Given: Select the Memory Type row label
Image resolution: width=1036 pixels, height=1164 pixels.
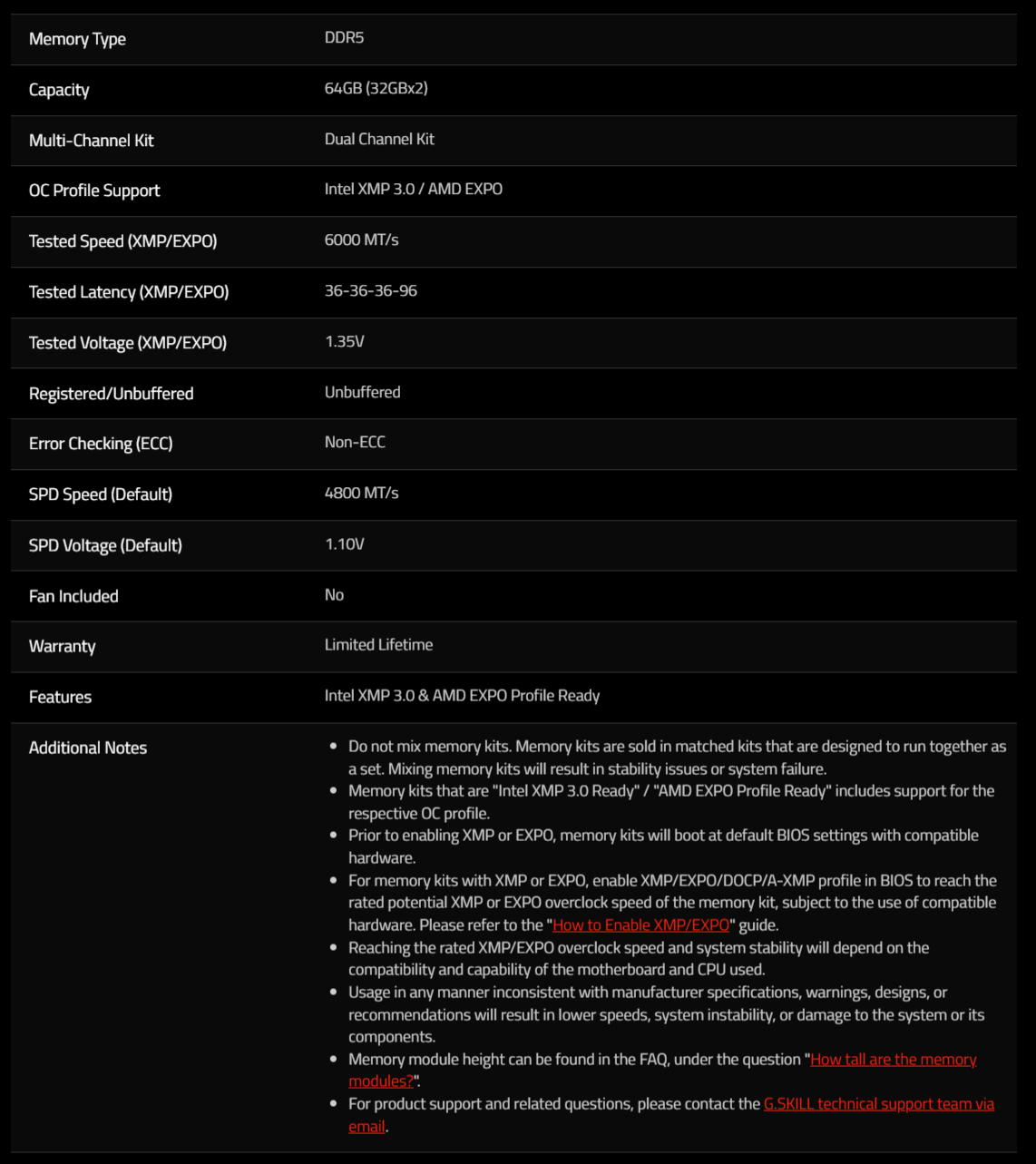Looking at the screenshot, I should pos(77,39).
